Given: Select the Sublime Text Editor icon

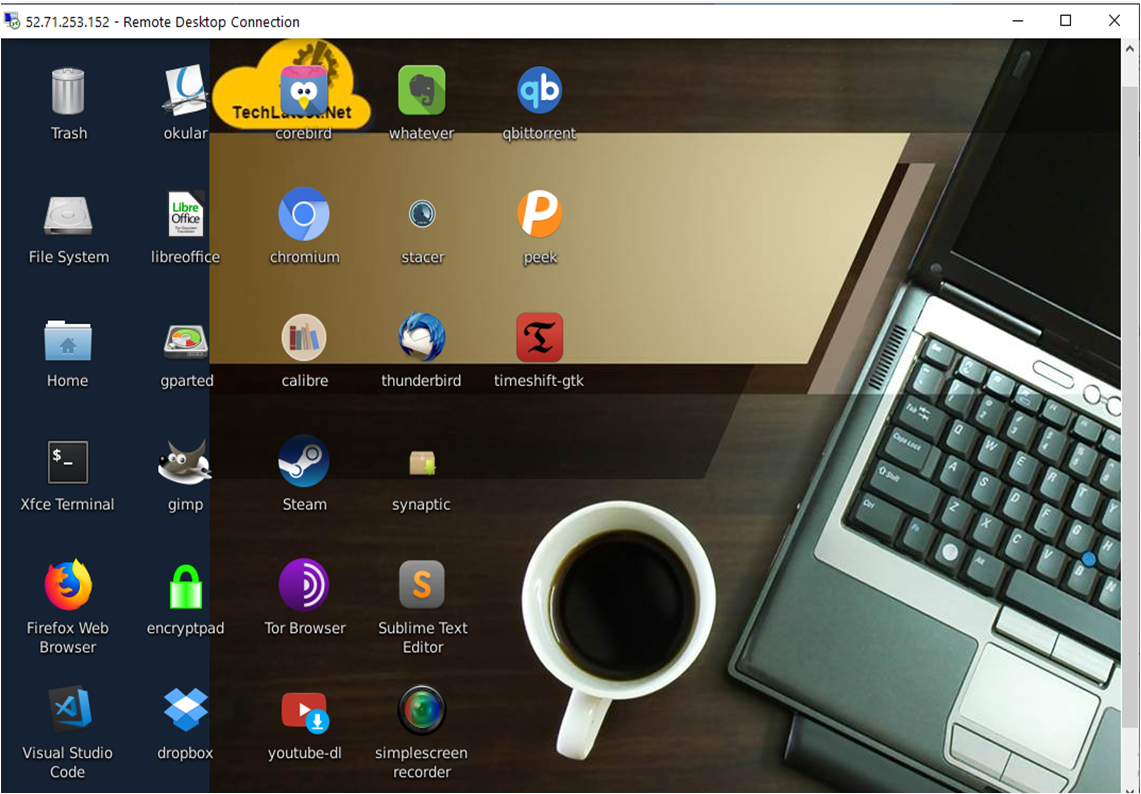Looking at the screenshot, I should tap(421, 585).
